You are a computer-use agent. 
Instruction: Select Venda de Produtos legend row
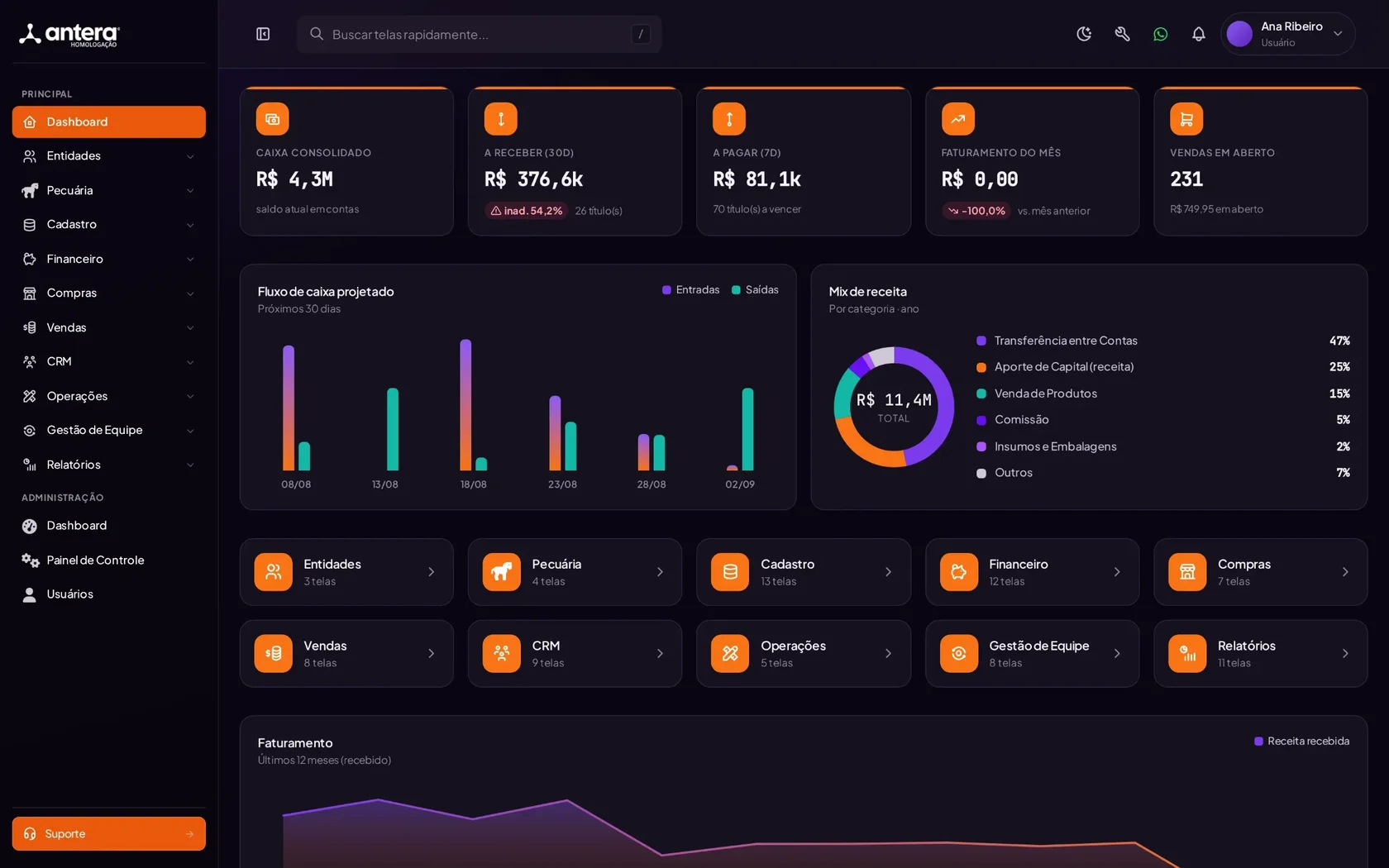click(x=1163, y=393)
